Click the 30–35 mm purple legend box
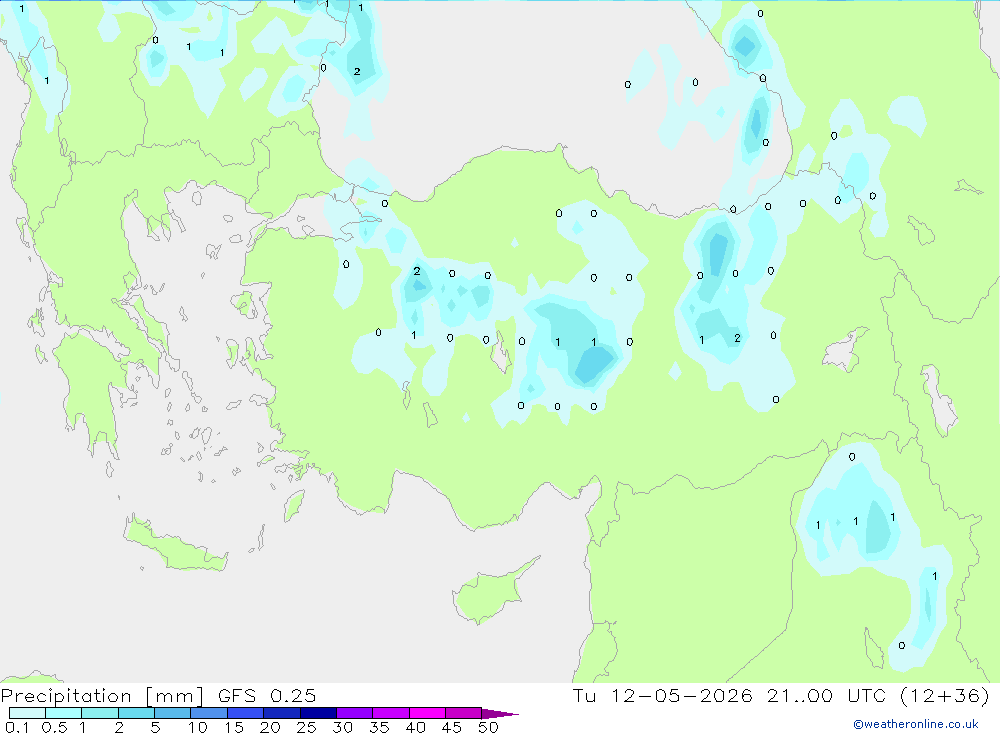 click(355, 713)
